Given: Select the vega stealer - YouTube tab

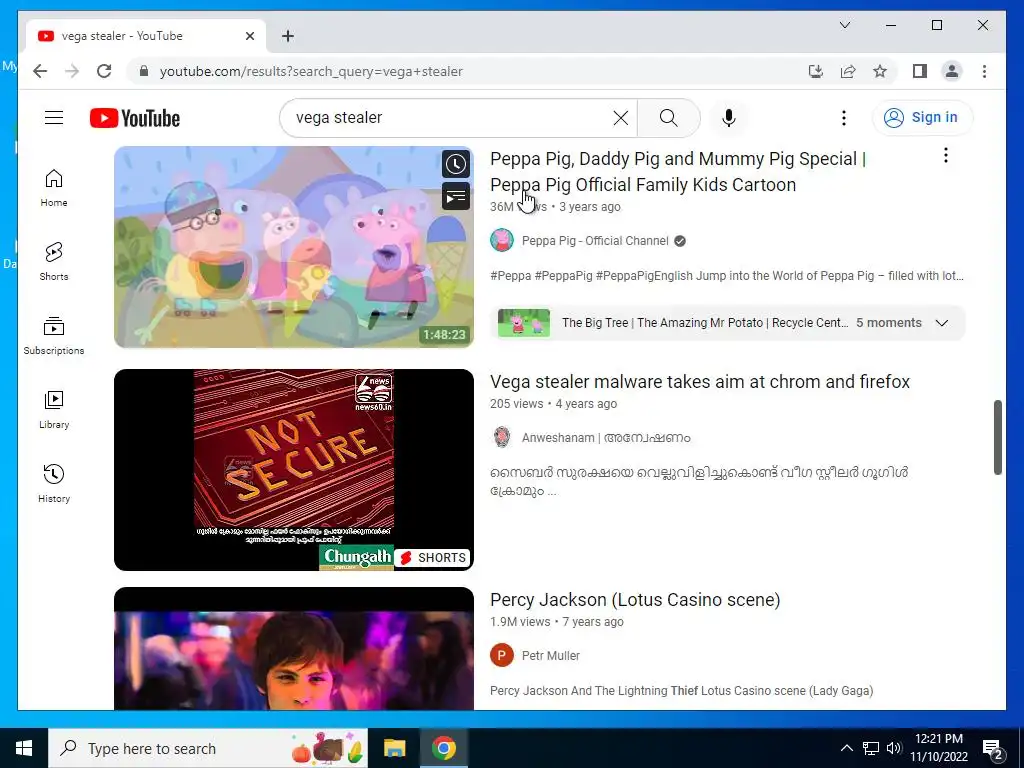Looking at the screenshot, I should pyautogui.click(x=146, y=36).
